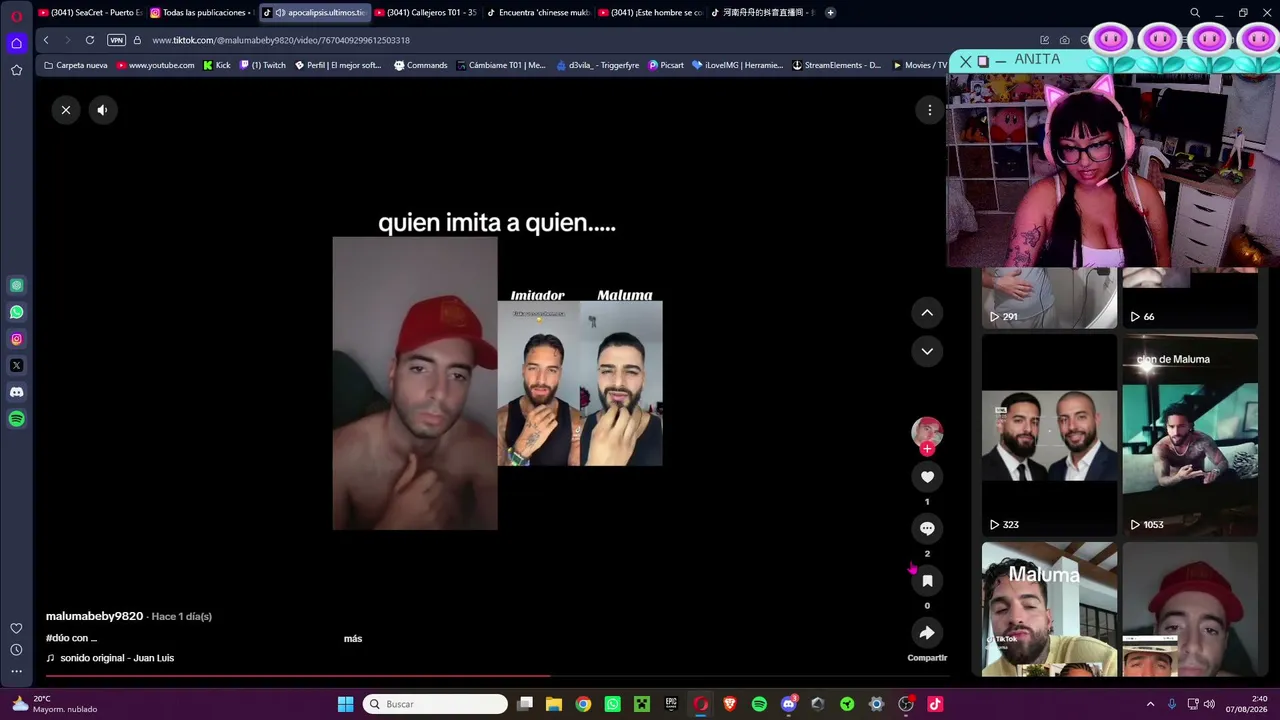
Task: Toggle the VPN badge in address bar
Action: (116, 40)
